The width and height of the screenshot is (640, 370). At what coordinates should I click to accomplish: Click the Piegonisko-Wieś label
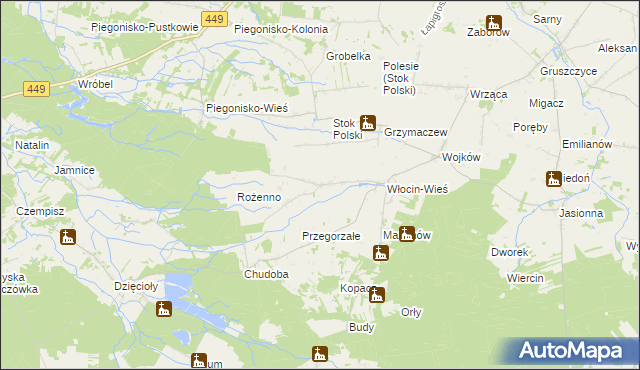(247, 109)
